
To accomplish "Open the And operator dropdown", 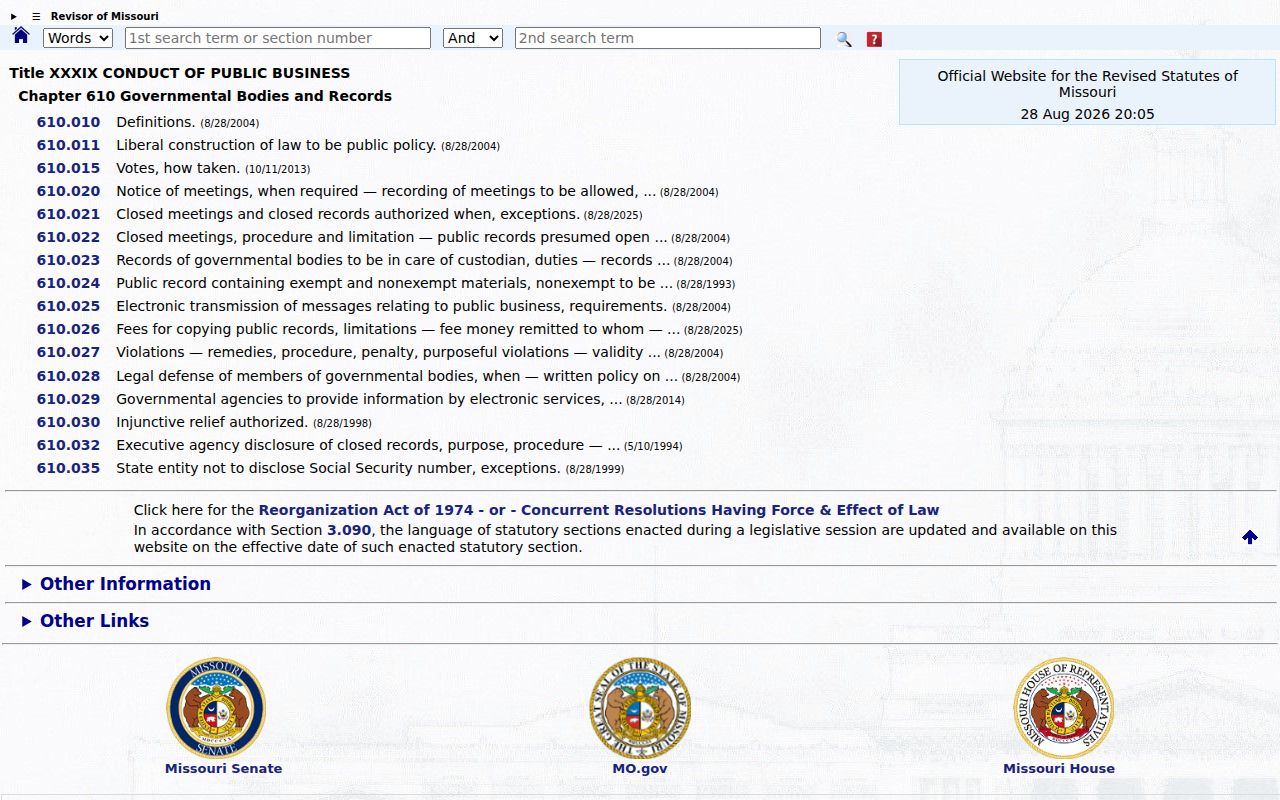I will coord(472,38).
